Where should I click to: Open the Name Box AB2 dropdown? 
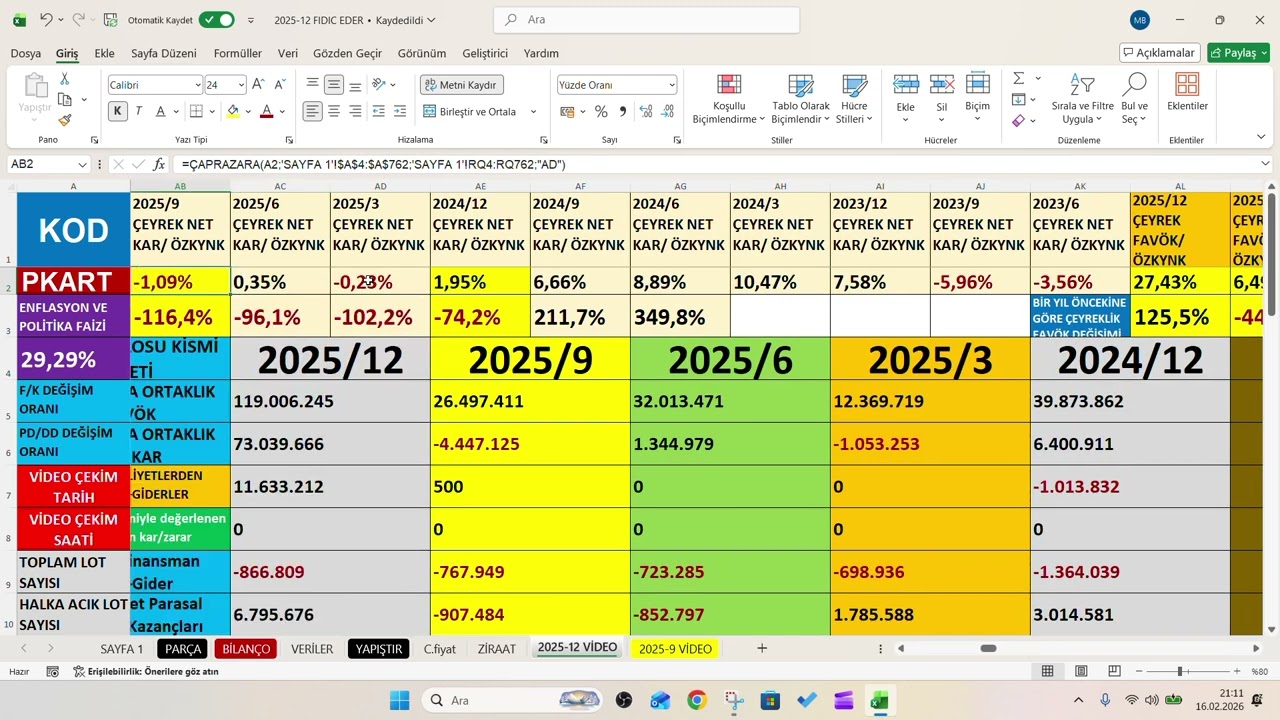tap(82, 164)
